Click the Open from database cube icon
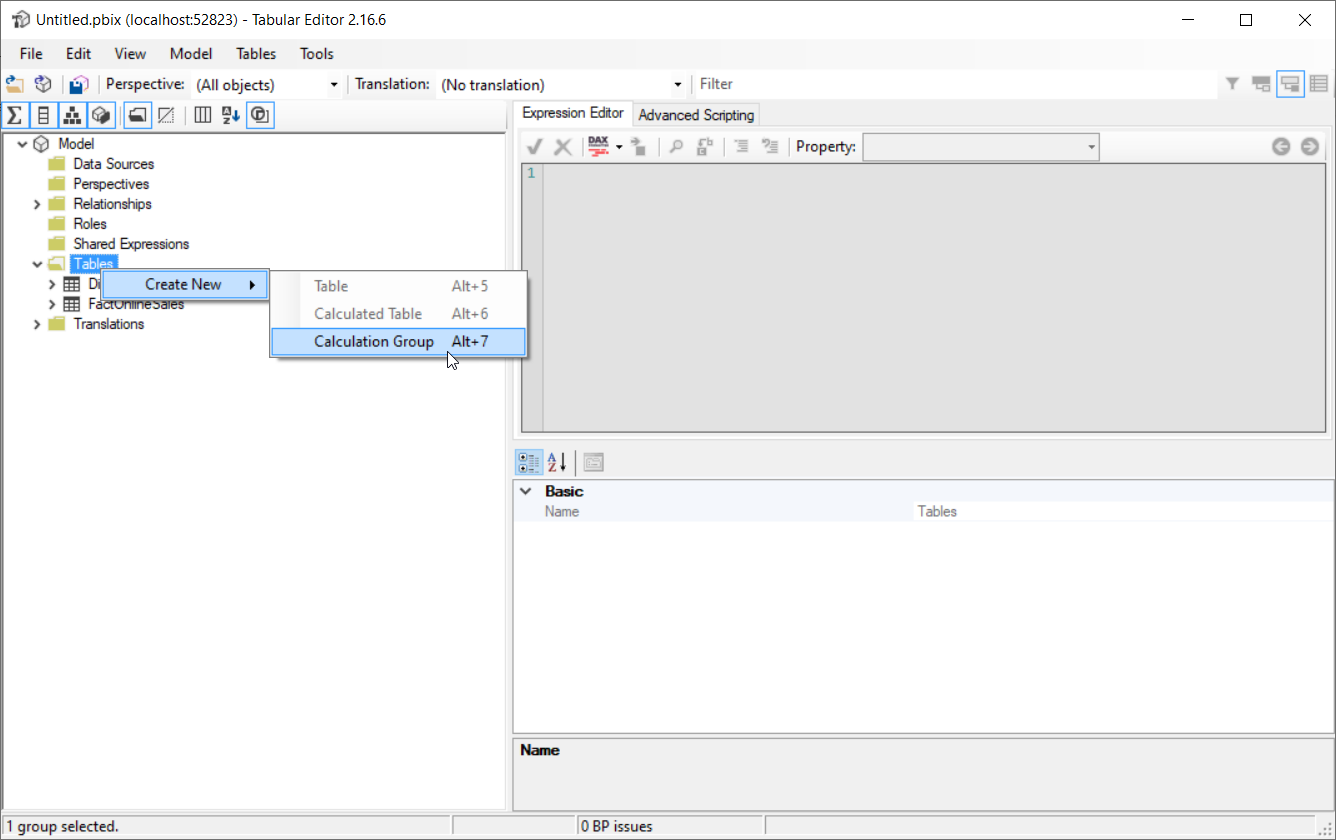The height and width of the screenshot is (840, 1336). click(43, 85)
